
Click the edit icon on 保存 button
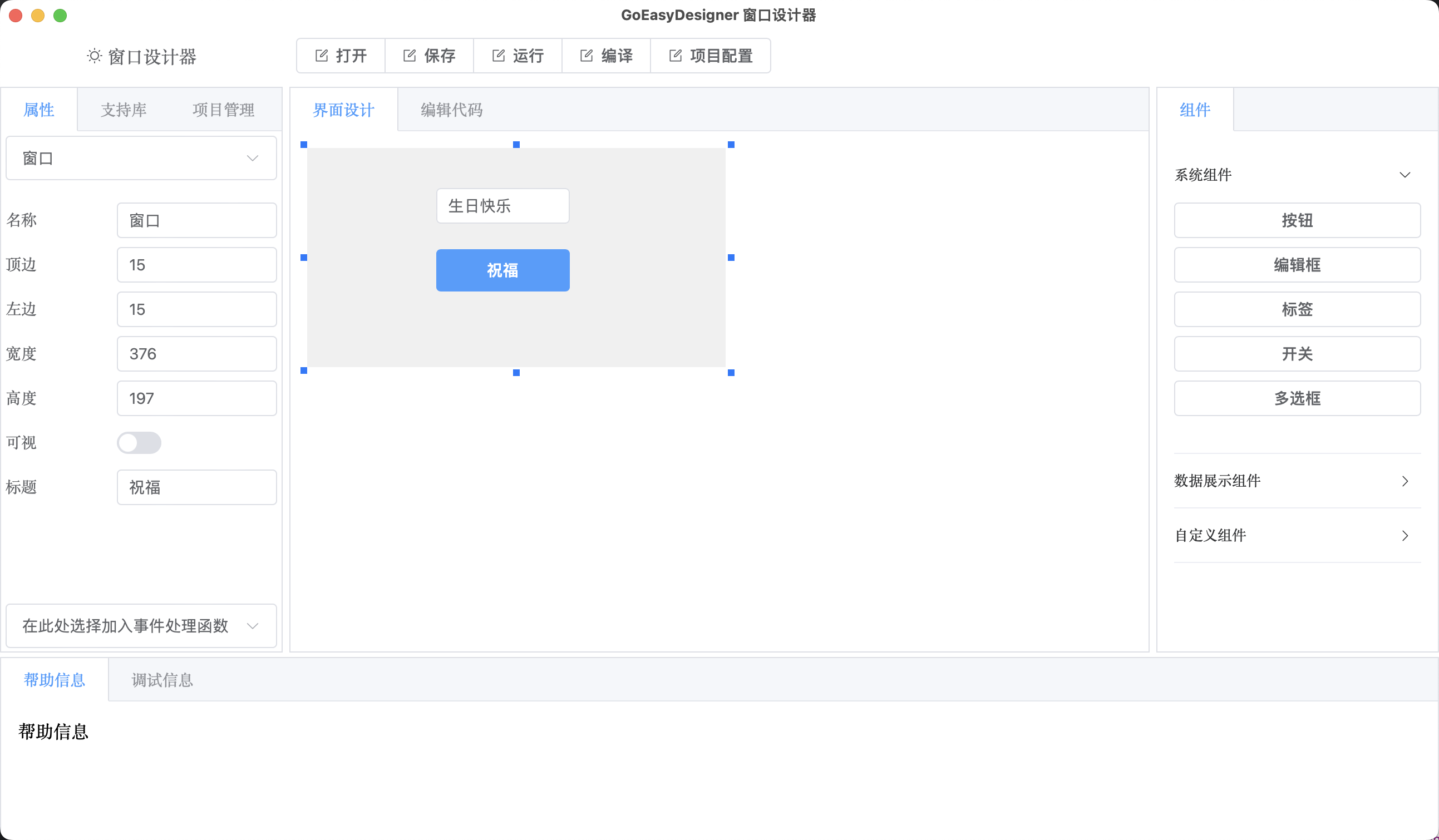pyautogui.click(x=410, y=56)
